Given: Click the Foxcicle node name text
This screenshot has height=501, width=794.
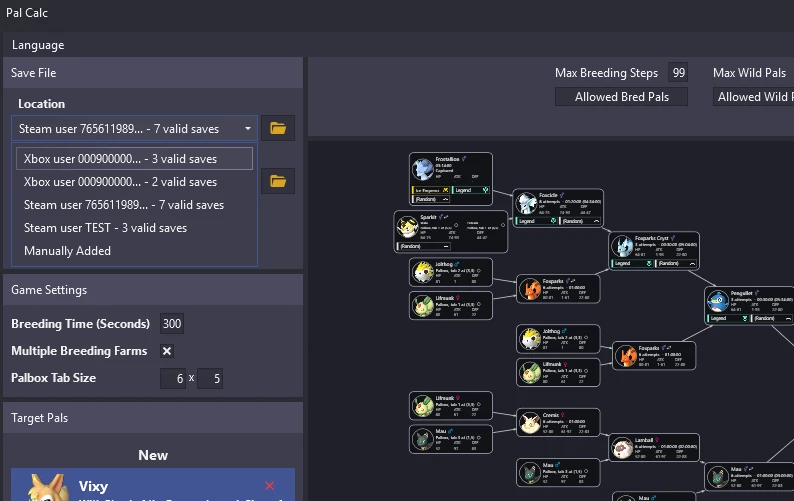Looking at the screenshot, I should click(x=548, y=195).
